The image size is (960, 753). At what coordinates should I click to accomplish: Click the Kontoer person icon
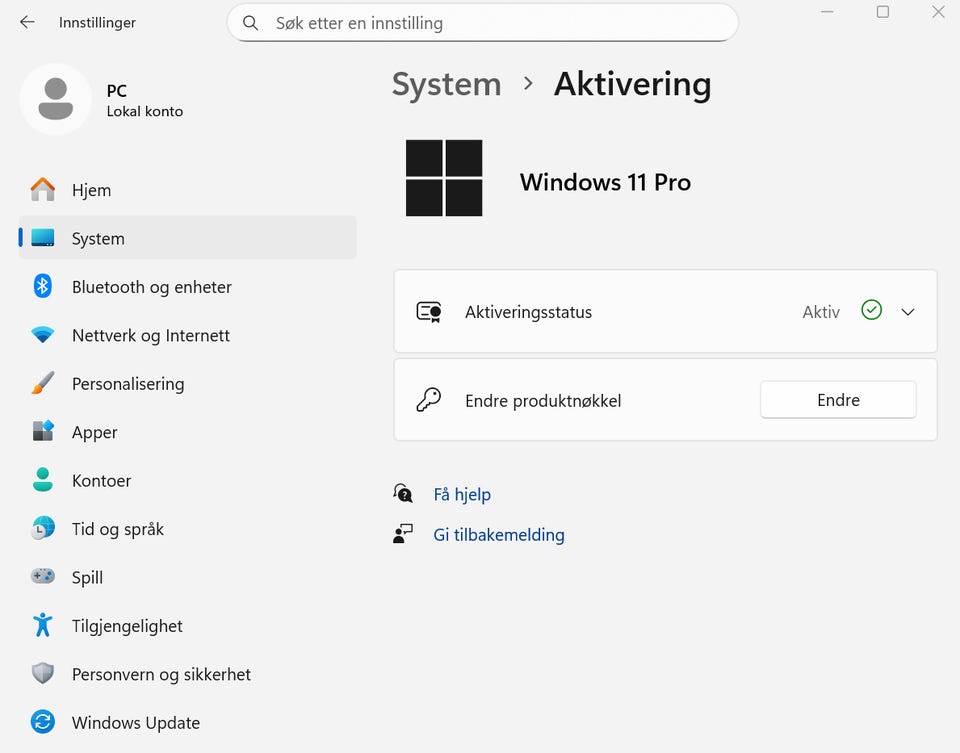(x=43, y=479)
